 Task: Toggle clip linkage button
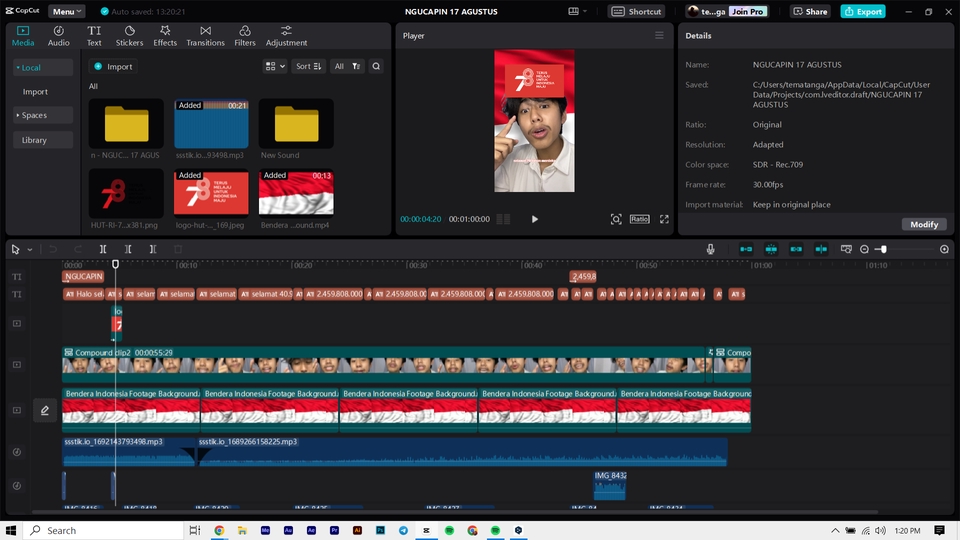pyautogui.click(x=796, y=249)
